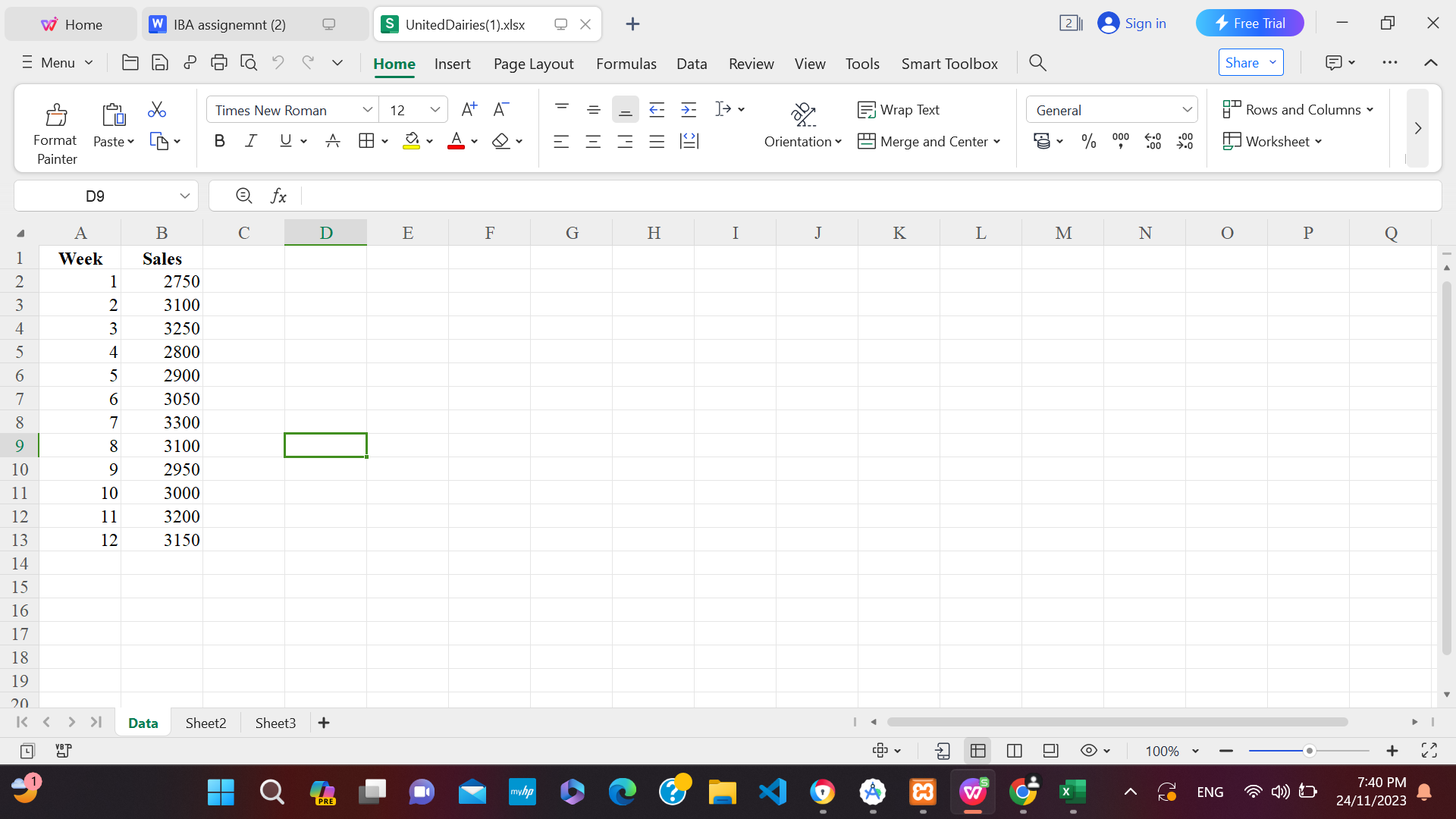Select the Format Painter tool
1456x819 pixels.
pos(55,129)
